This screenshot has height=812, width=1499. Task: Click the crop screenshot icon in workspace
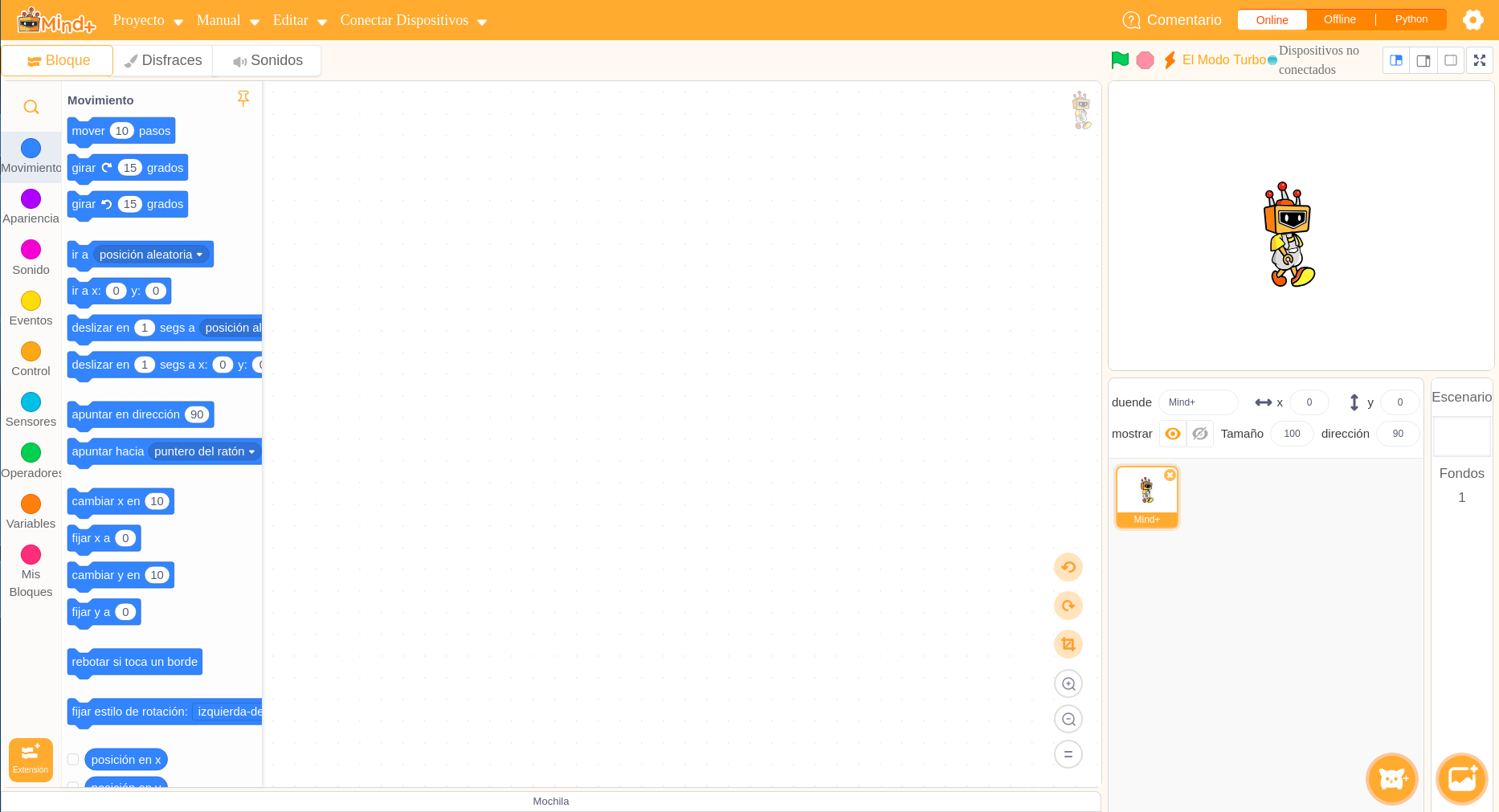click(x=1068, y=644)
